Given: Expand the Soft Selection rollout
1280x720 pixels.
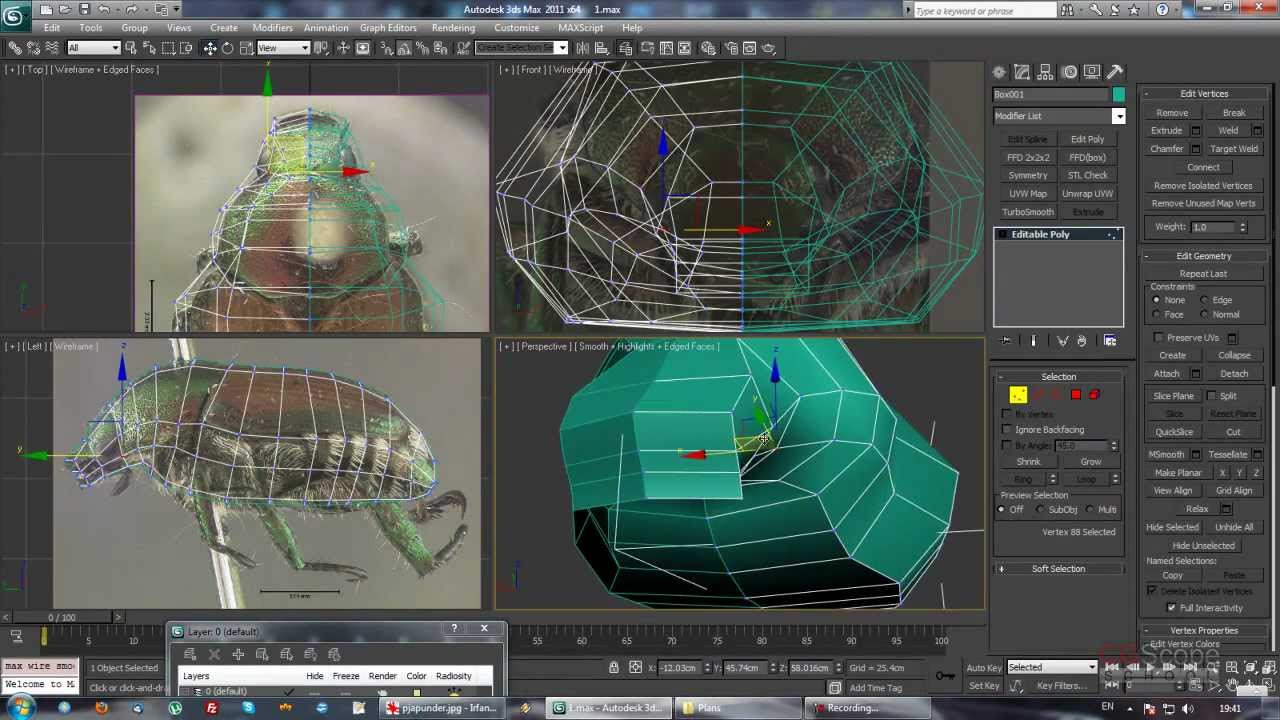Looking at the screenshot, I should (1058, 569).
